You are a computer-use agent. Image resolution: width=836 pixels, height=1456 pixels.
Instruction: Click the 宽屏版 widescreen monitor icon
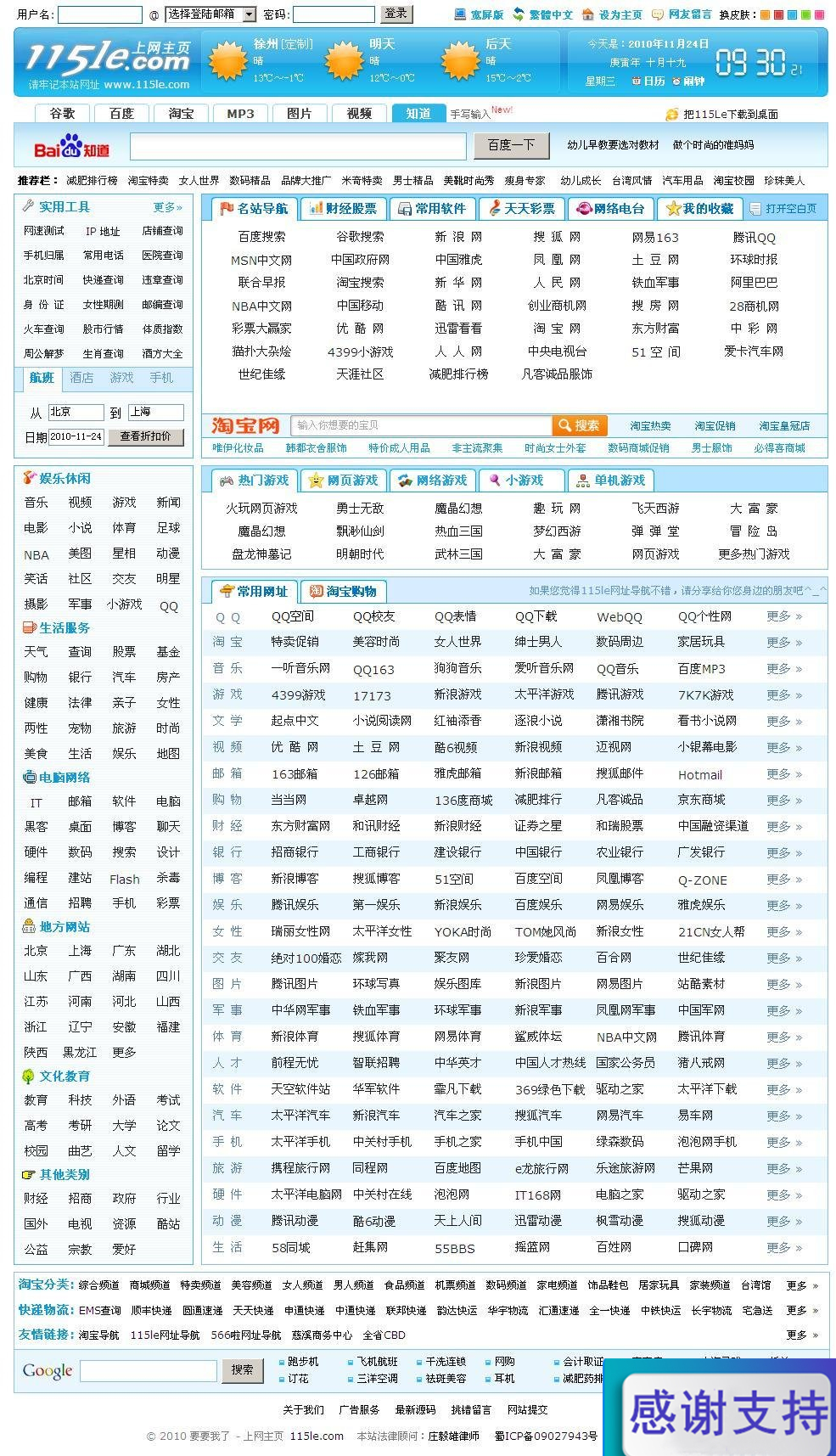pos(460,14)
